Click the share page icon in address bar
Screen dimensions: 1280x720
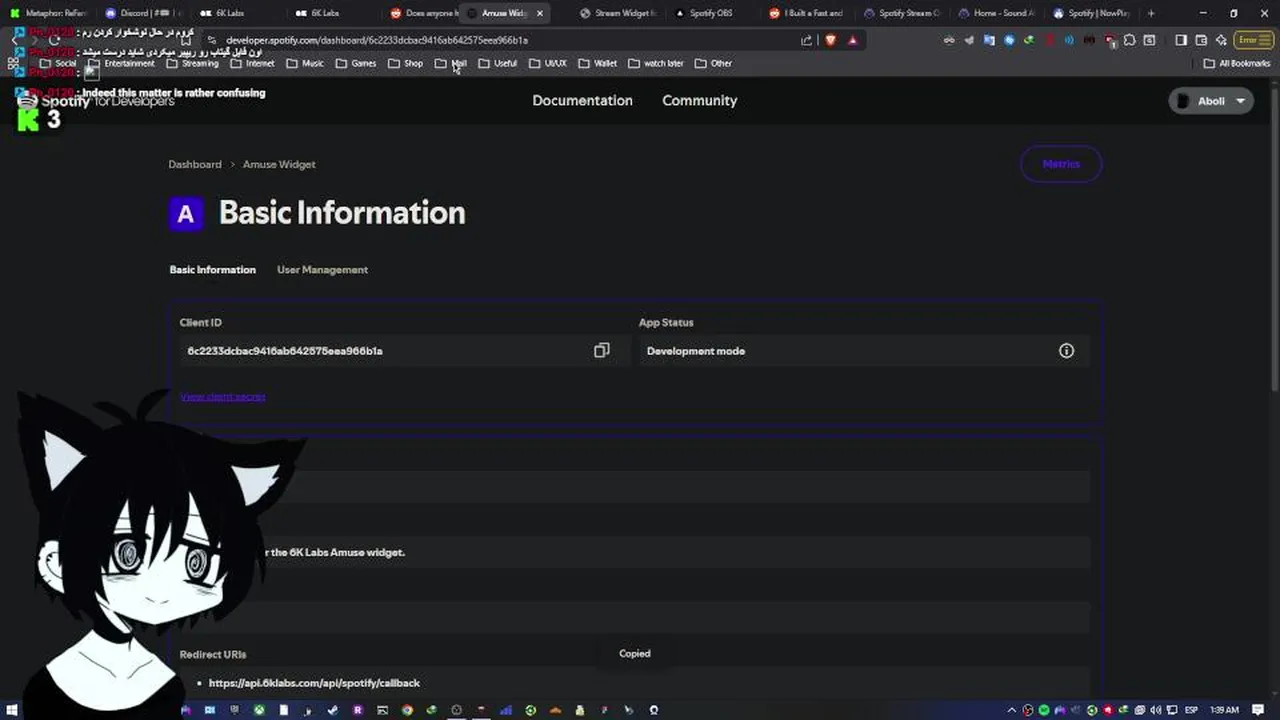tap(807, 40)
